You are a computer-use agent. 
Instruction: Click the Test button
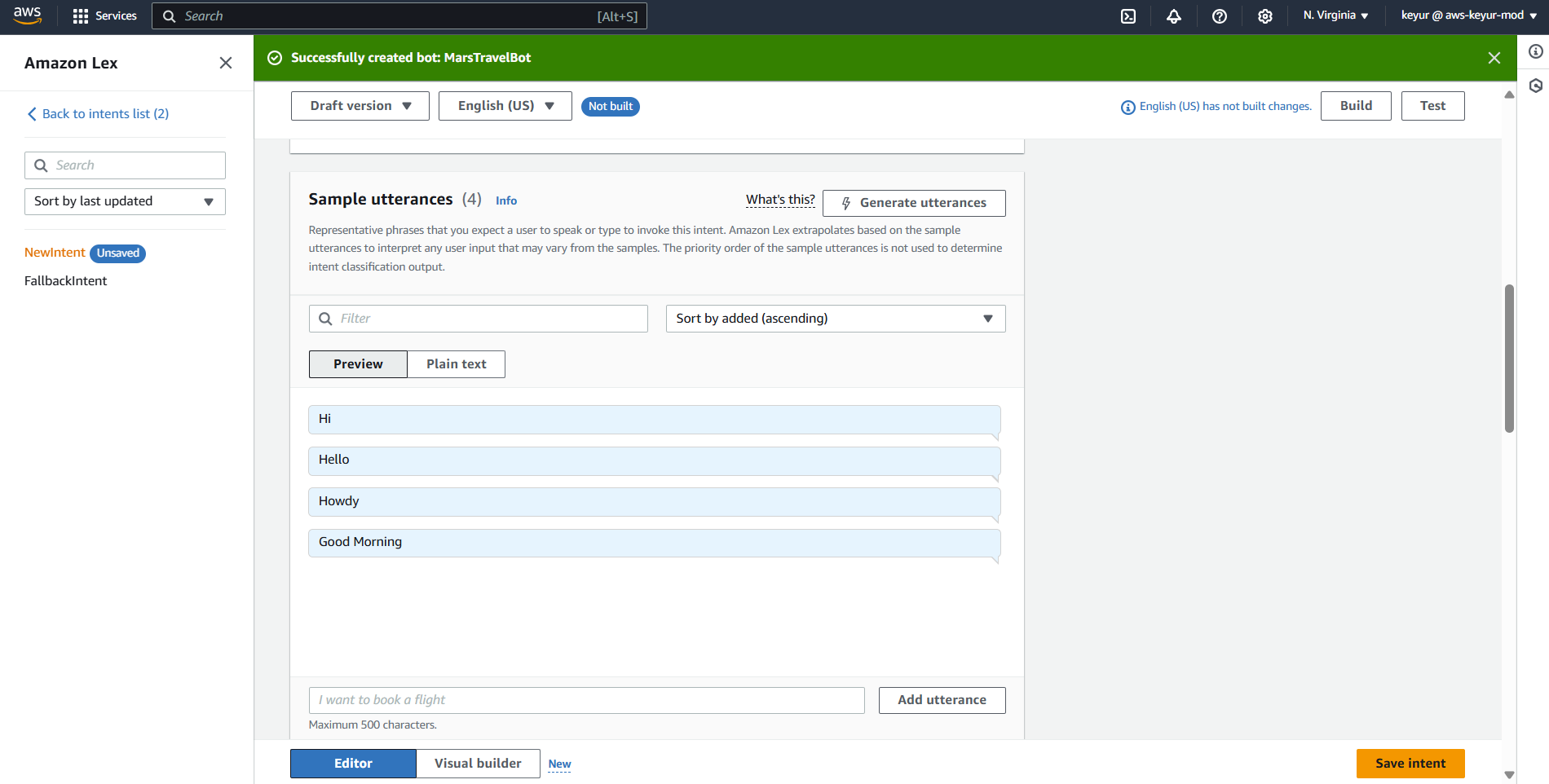(1432, 106)
